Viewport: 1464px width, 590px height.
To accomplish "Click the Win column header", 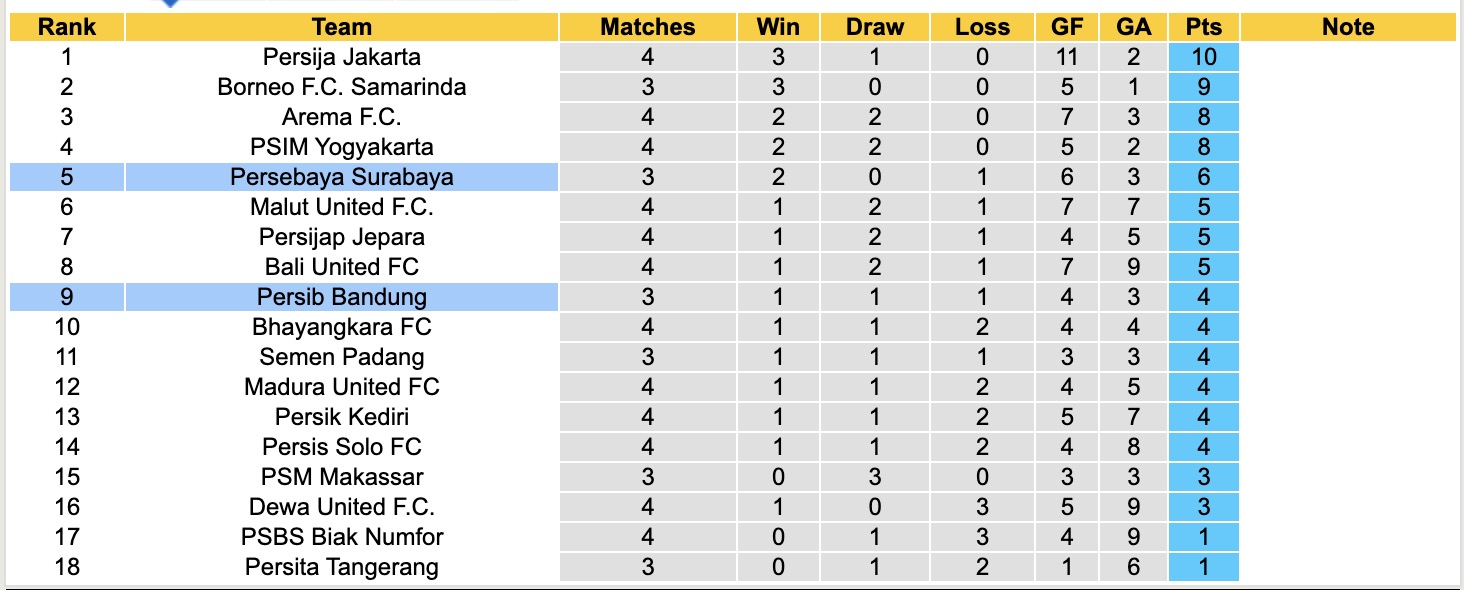I will click(x=778, y=27).
